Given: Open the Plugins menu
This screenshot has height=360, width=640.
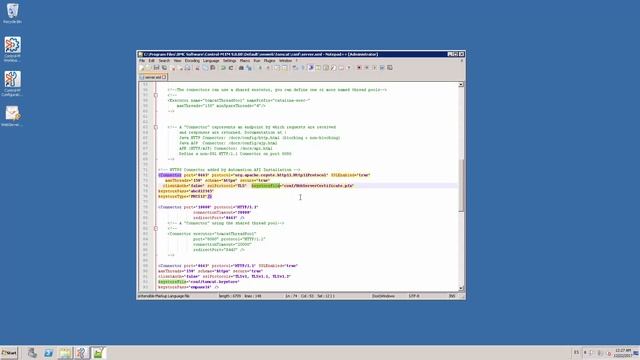Looking at the screenshot, I should click(x=269, y=60).
